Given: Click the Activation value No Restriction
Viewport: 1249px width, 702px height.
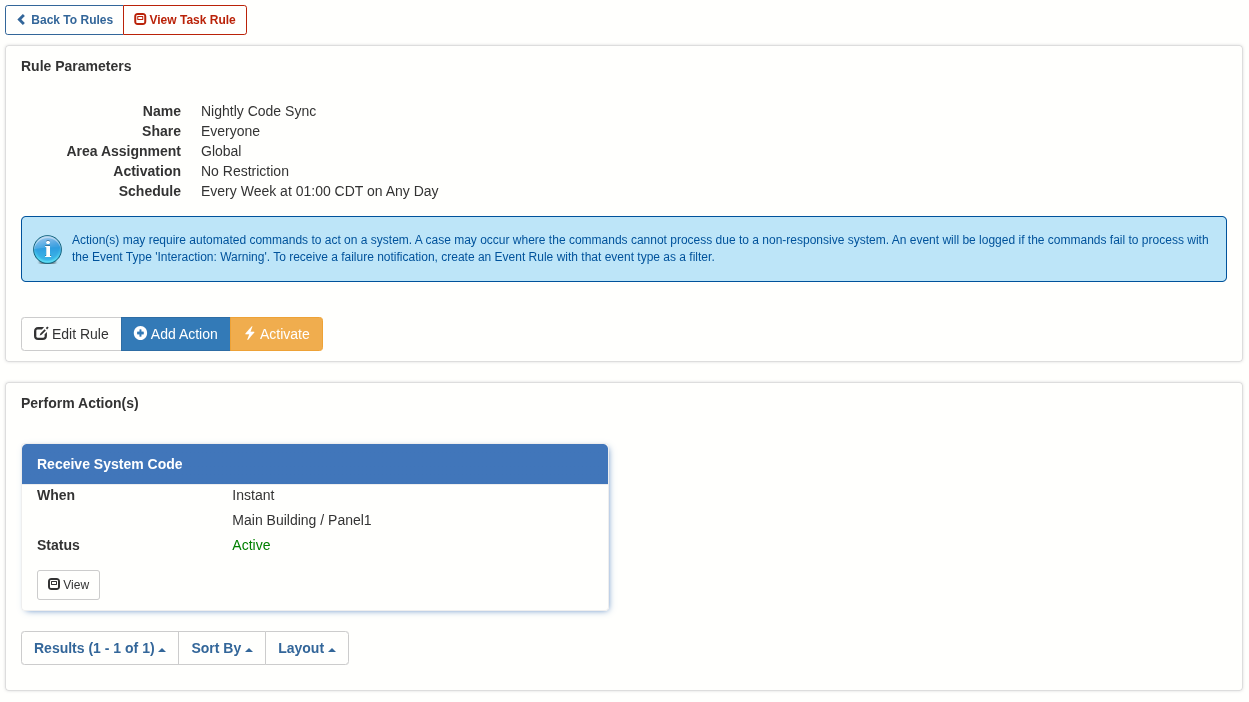Looking at the screenshot, I should tap(245, 171).
